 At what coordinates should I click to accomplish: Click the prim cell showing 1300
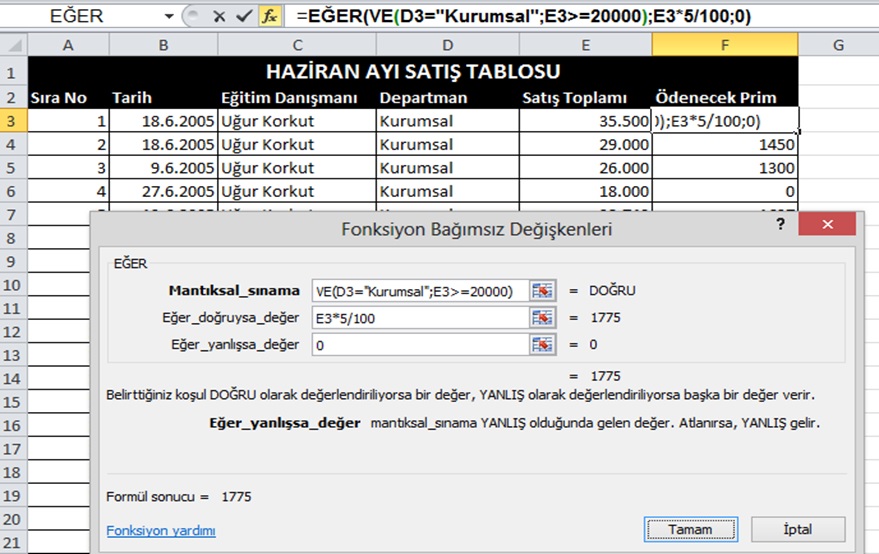pos(725,168)
